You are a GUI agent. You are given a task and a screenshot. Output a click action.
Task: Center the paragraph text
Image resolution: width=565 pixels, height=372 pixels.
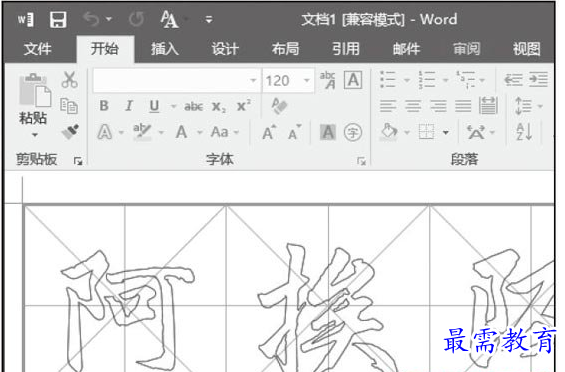[413, 106]
